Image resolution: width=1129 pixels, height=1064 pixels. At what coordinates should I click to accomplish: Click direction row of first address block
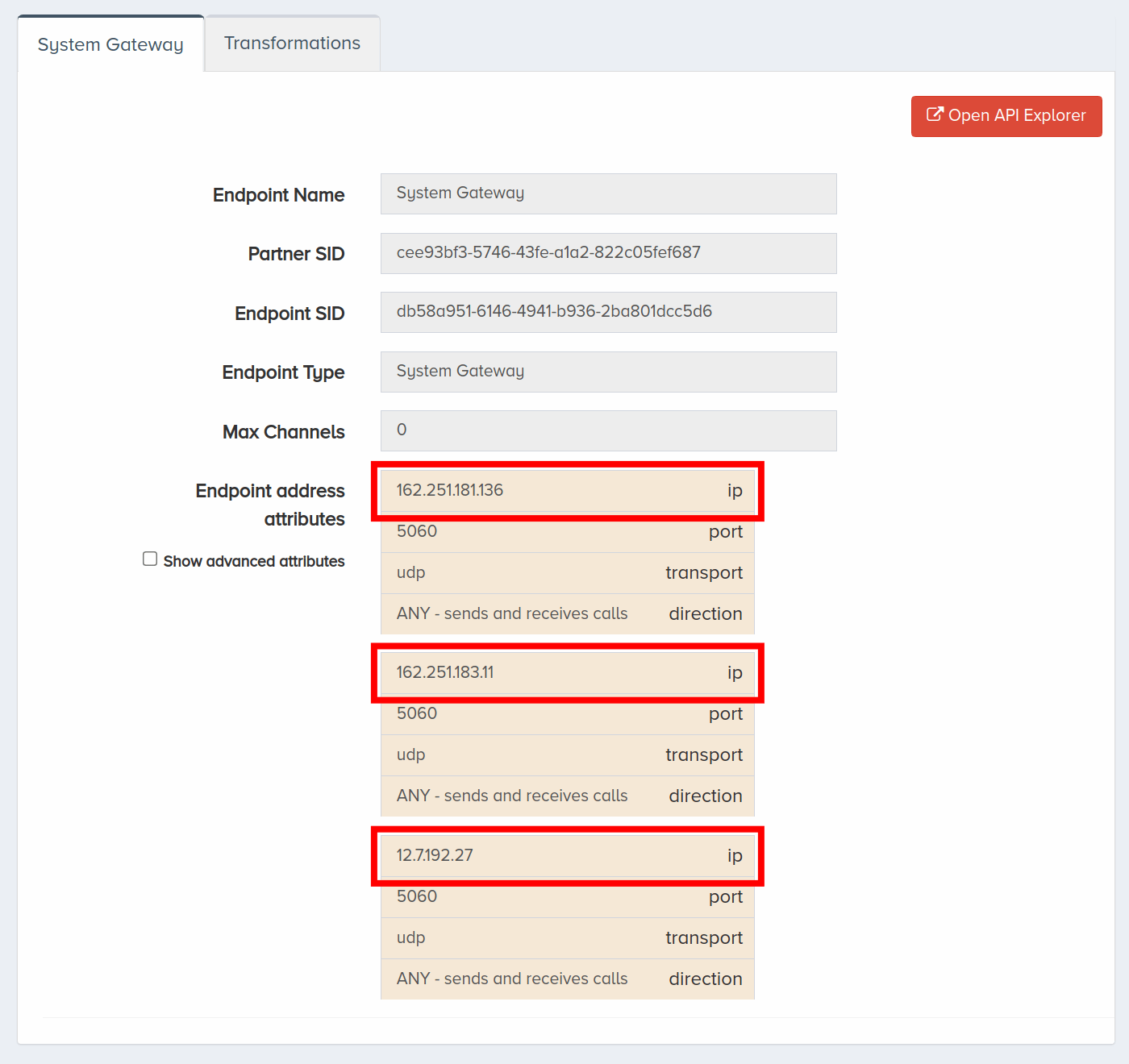pyautogui.click(x=568, y=614)
